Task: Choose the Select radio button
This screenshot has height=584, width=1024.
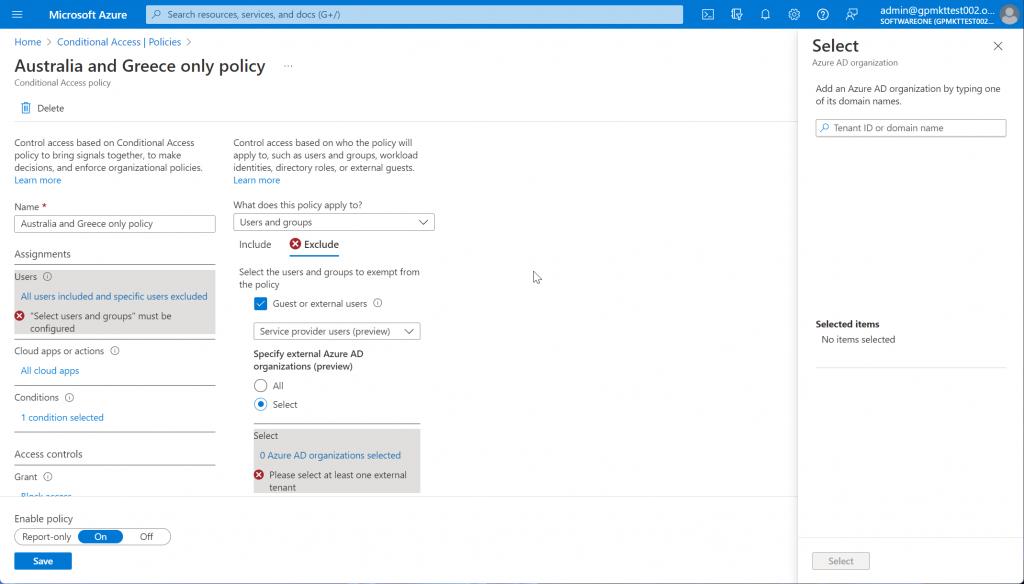Action: pyautogui.click(x=261, y=404)
